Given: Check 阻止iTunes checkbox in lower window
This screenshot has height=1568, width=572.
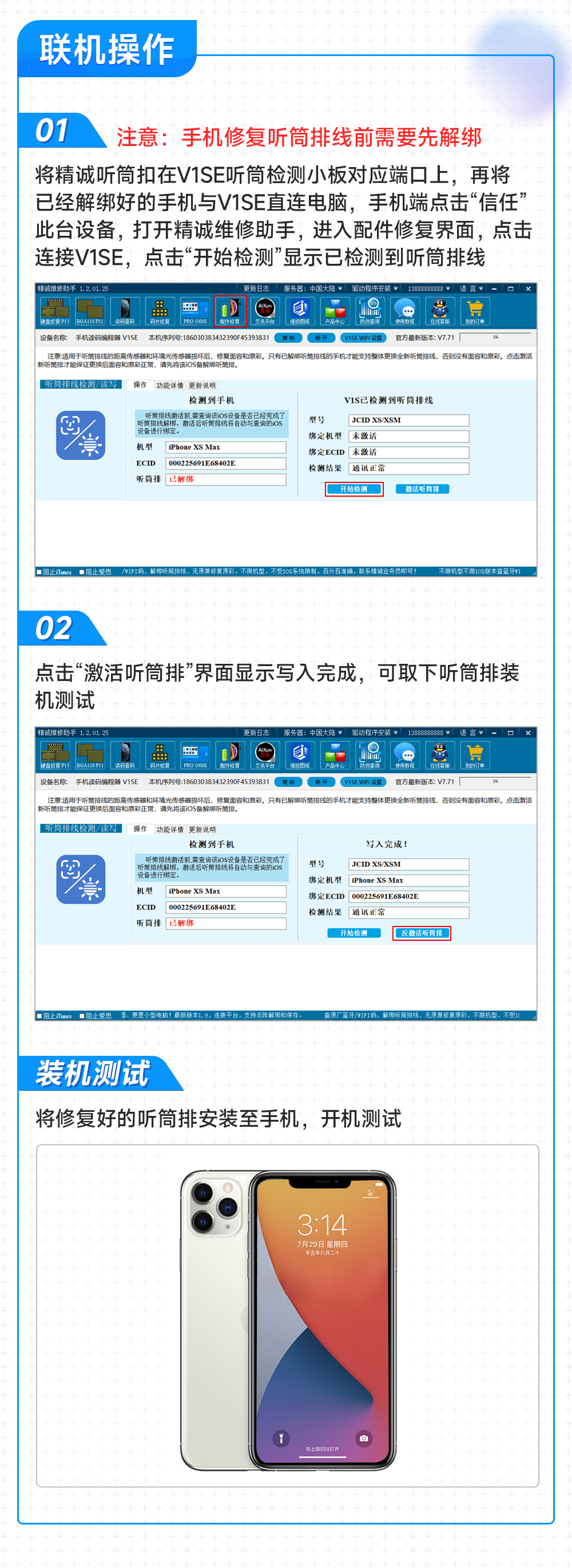Looking at the screenshot, I should click(39, 1016).
